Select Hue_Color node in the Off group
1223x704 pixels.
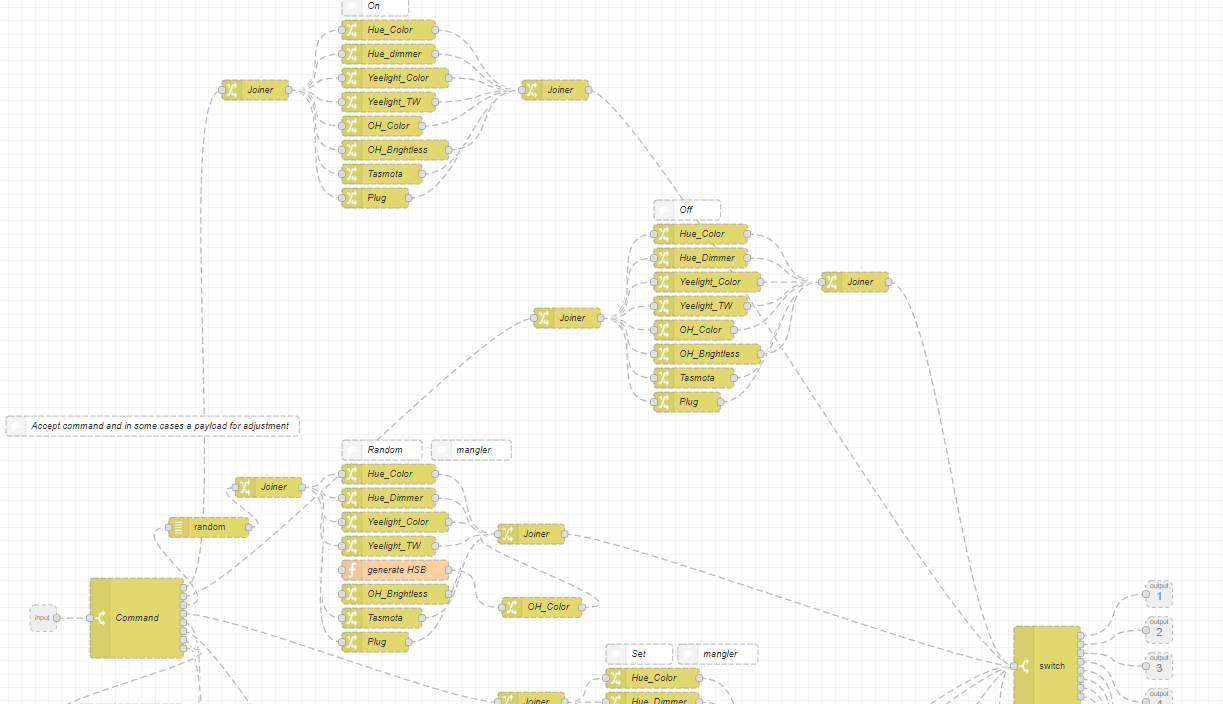(x=700, y=234)
